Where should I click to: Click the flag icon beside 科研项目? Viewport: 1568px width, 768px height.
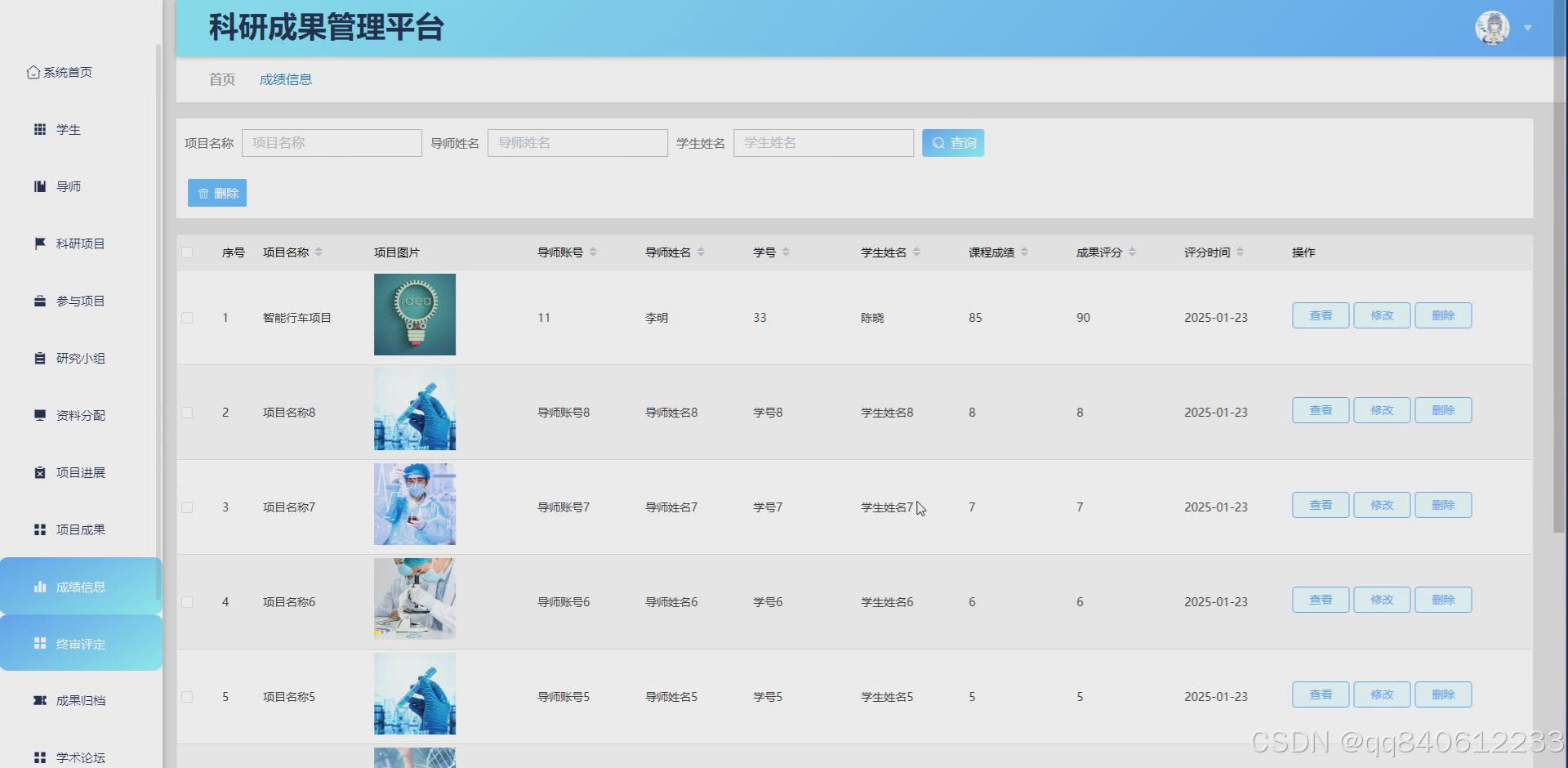click(39, 243)
